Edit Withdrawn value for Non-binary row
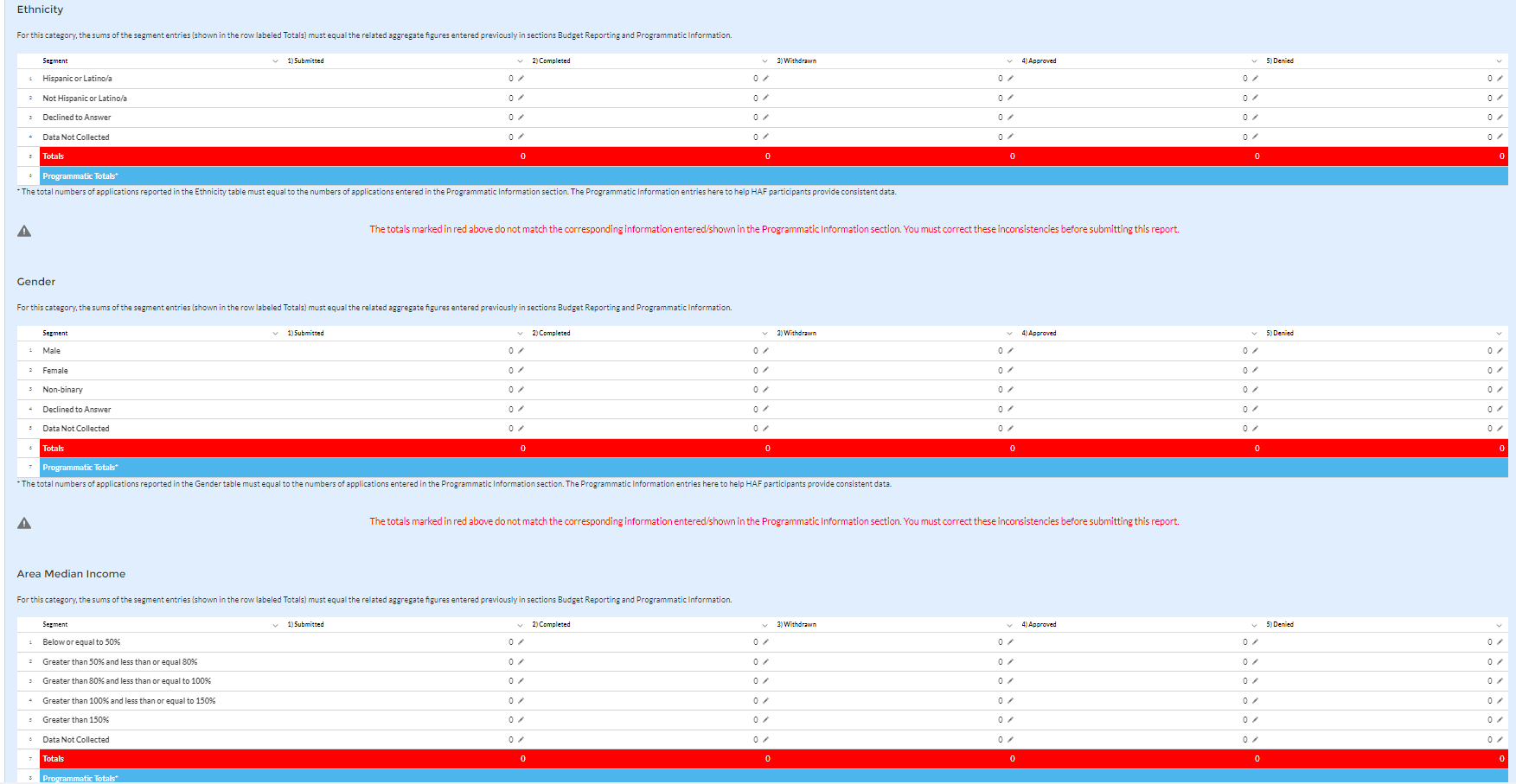1516x784 pixels. pos(1010,390)
